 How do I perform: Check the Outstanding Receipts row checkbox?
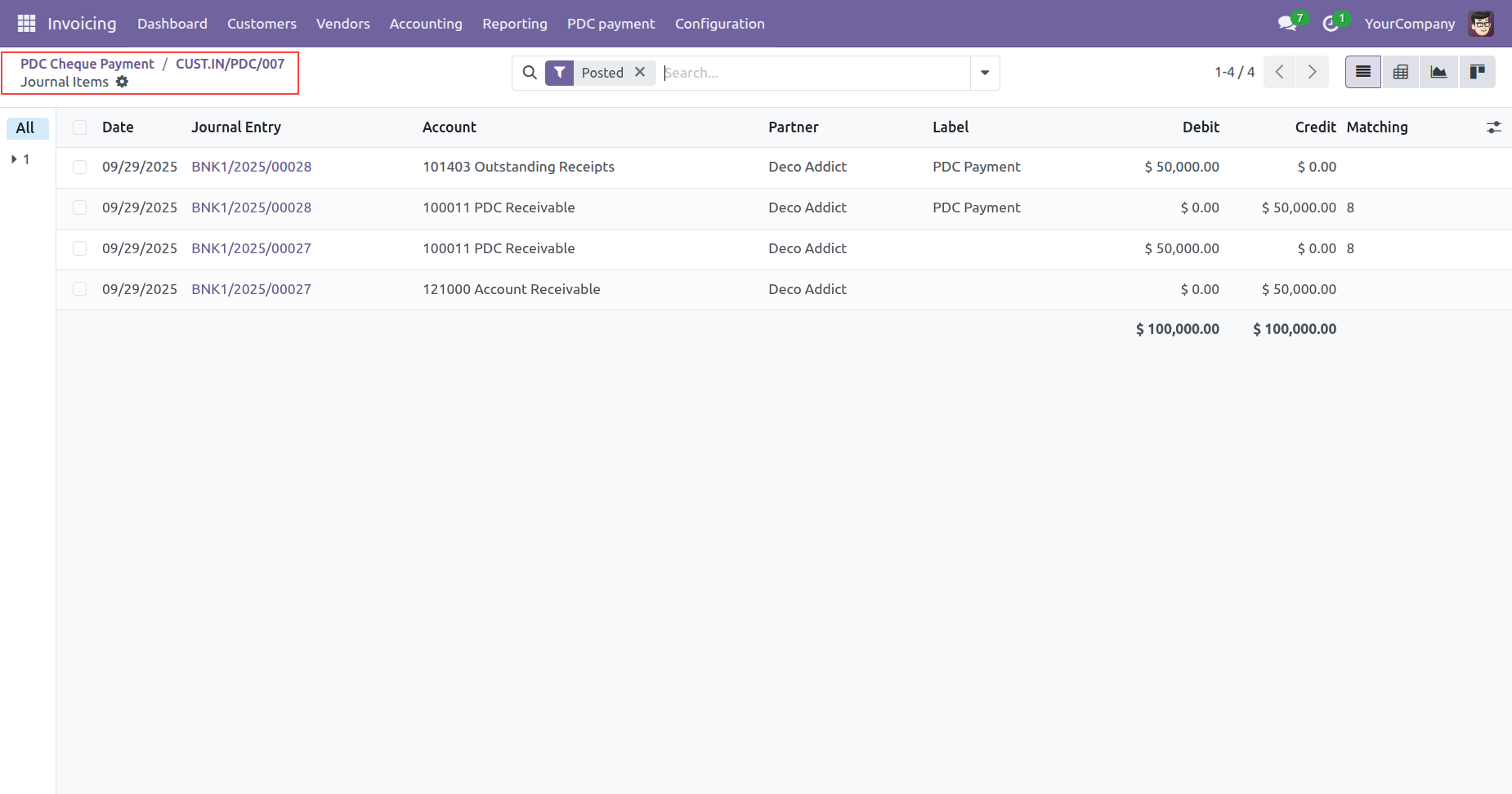79,167
